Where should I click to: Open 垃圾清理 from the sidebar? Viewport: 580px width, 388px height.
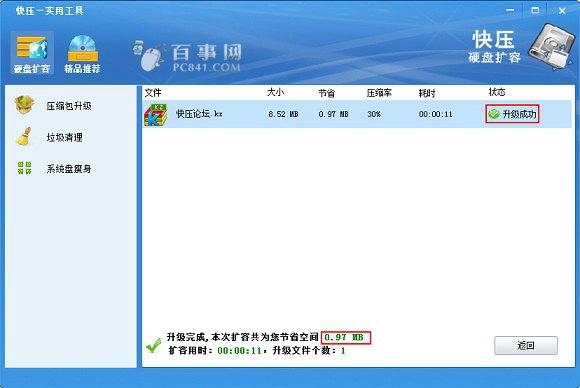64,138
